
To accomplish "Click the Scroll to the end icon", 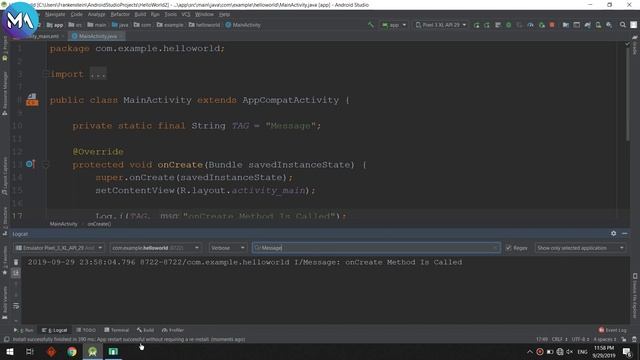I will pos(16,273).
